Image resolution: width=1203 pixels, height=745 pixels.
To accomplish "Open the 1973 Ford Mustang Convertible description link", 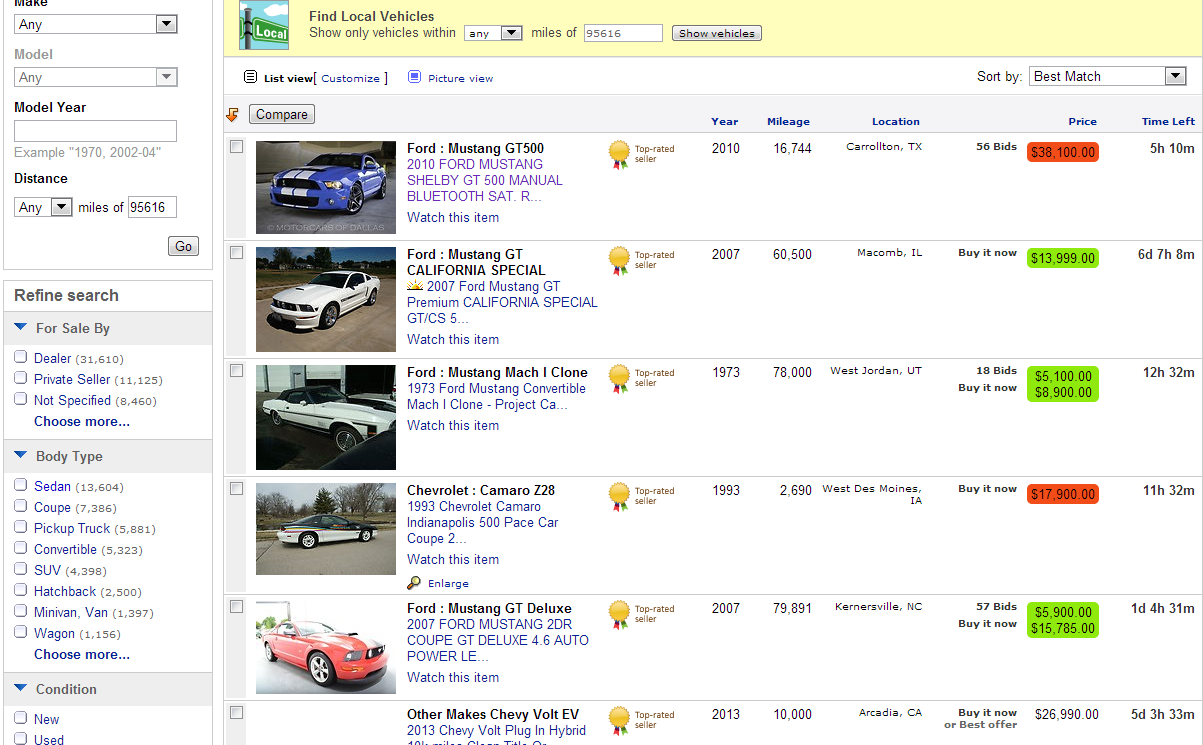I will [x=496, y=396].
